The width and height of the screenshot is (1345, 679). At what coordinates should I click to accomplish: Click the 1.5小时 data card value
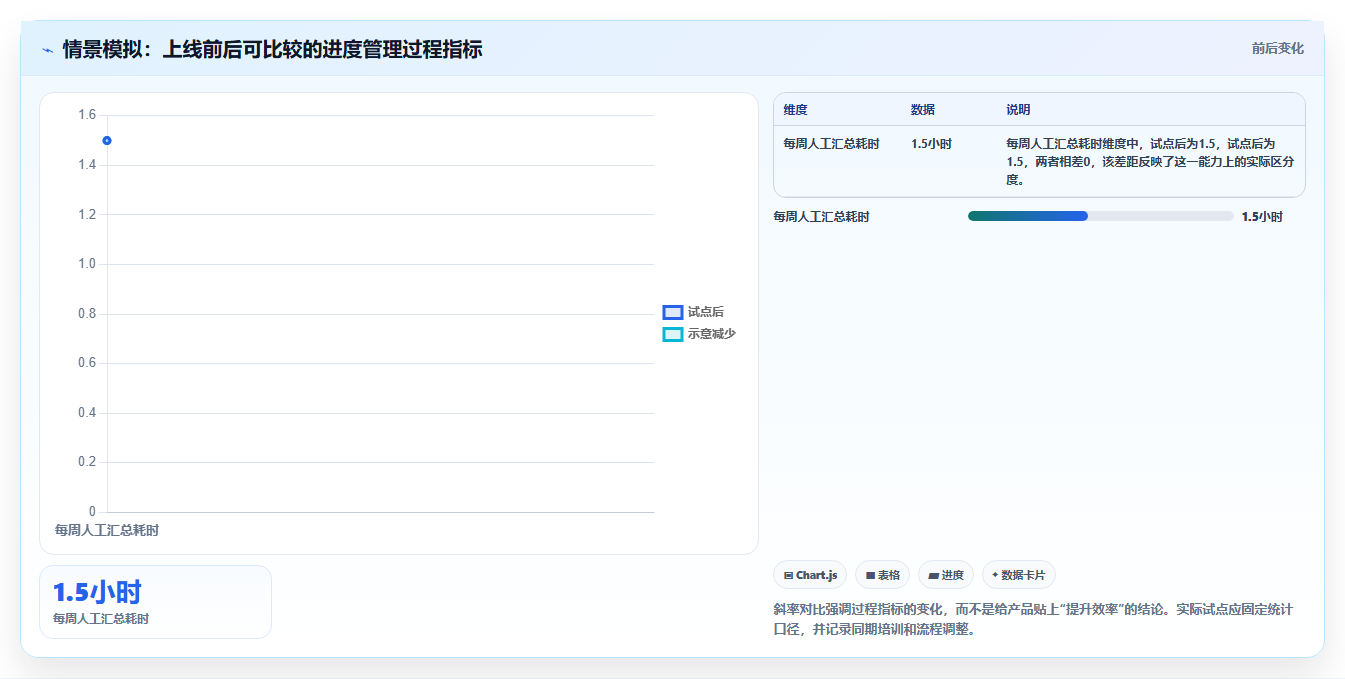[96, 592]
